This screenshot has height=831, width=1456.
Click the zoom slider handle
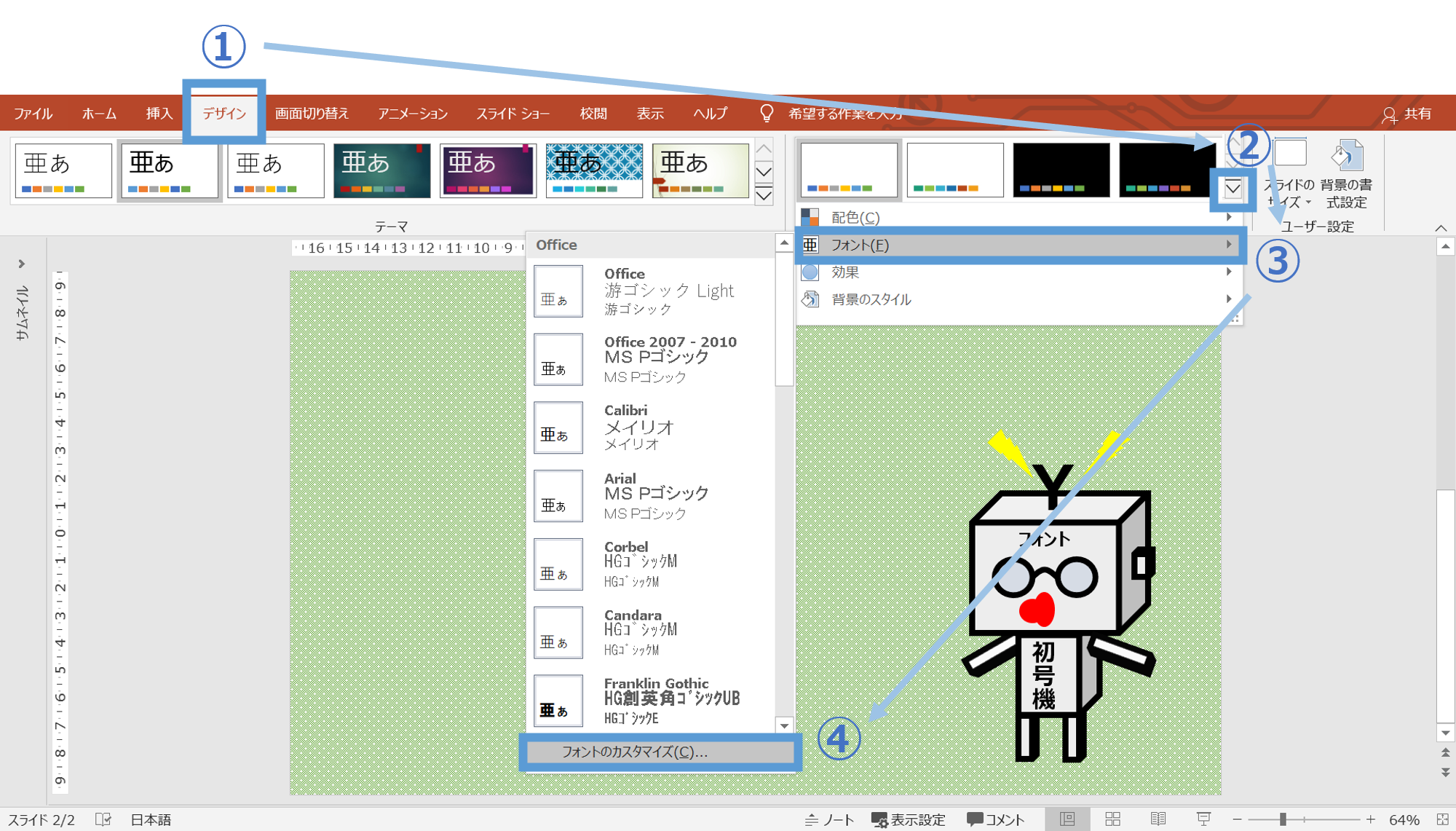(x=1283, y=819)
